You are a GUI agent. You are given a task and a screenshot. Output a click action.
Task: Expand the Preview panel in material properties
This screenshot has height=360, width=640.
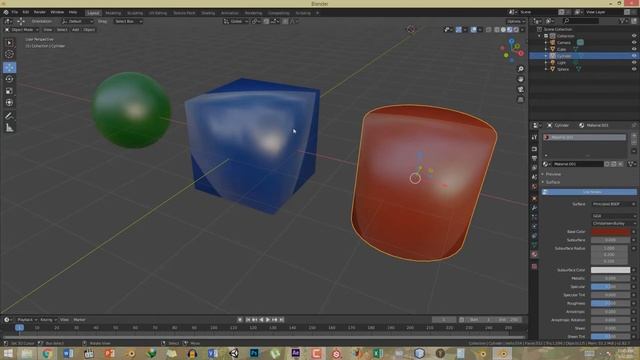pos(553,174)
